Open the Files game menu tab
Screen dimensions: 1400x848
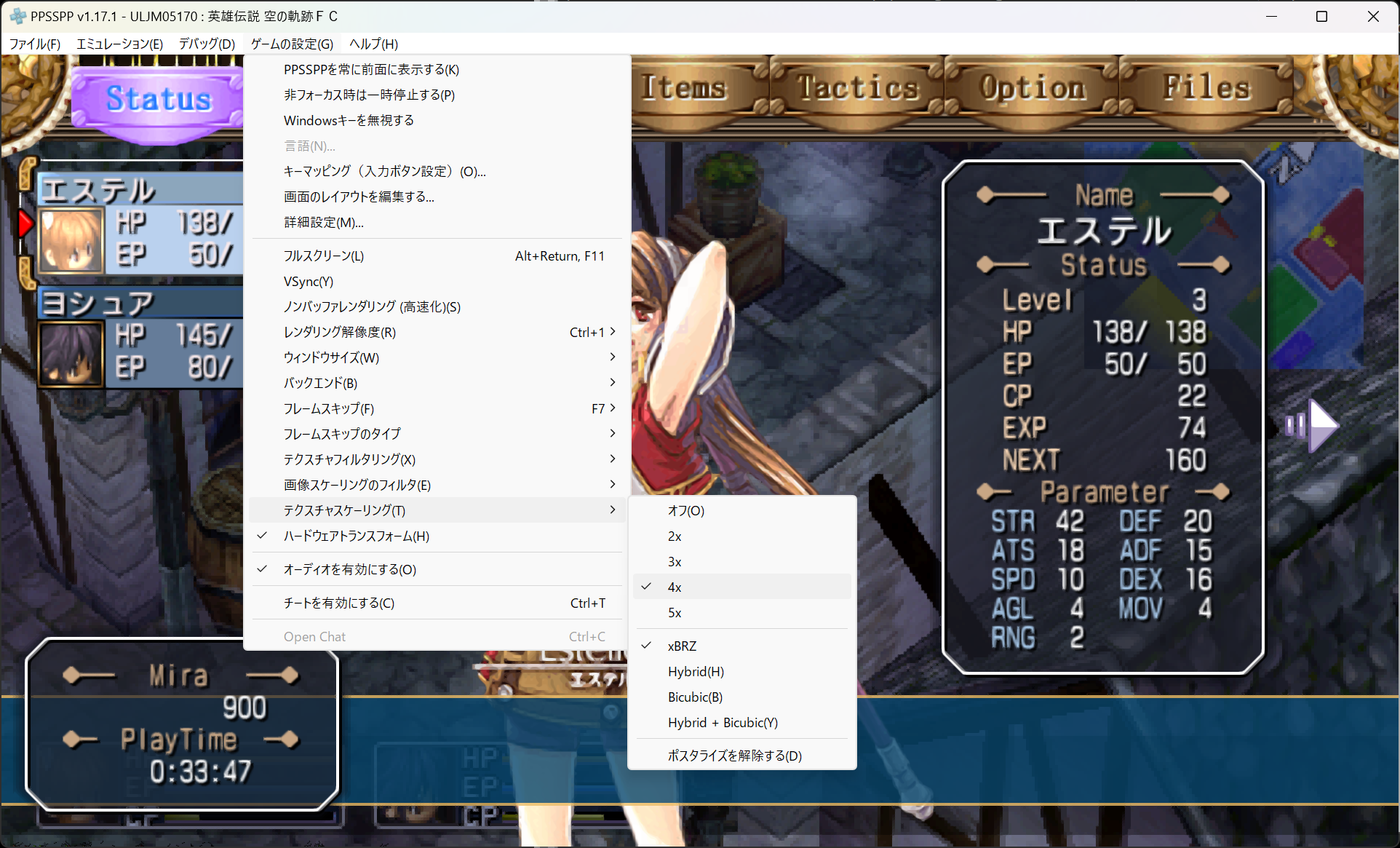tap(1206, 88)
